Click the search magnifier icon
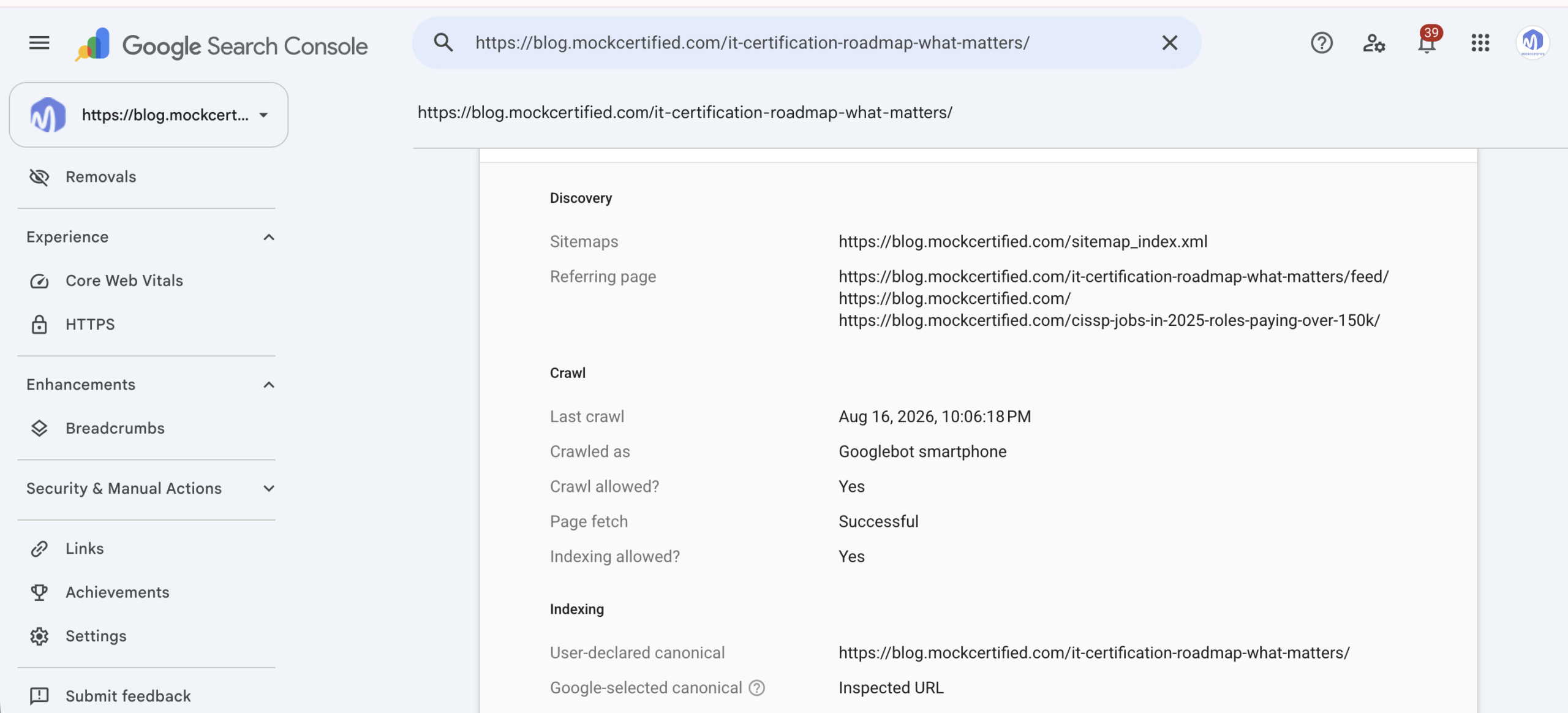 (443, 43)
